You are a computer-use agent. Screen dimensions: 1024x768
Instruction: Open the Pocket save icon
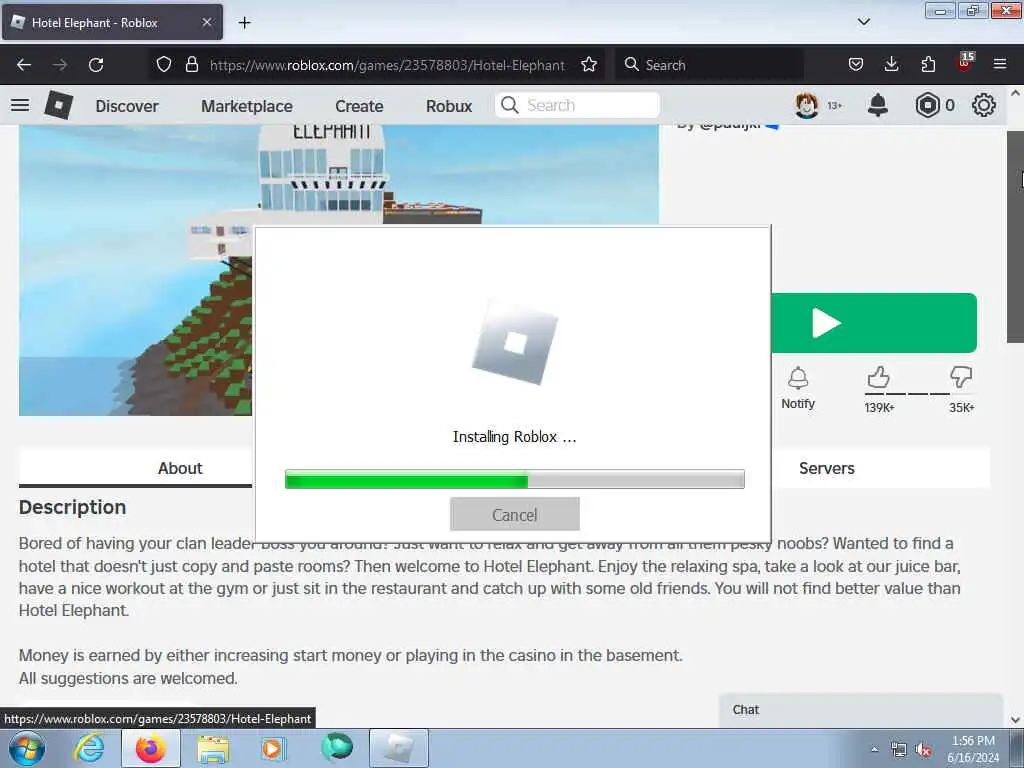point(856,64)
